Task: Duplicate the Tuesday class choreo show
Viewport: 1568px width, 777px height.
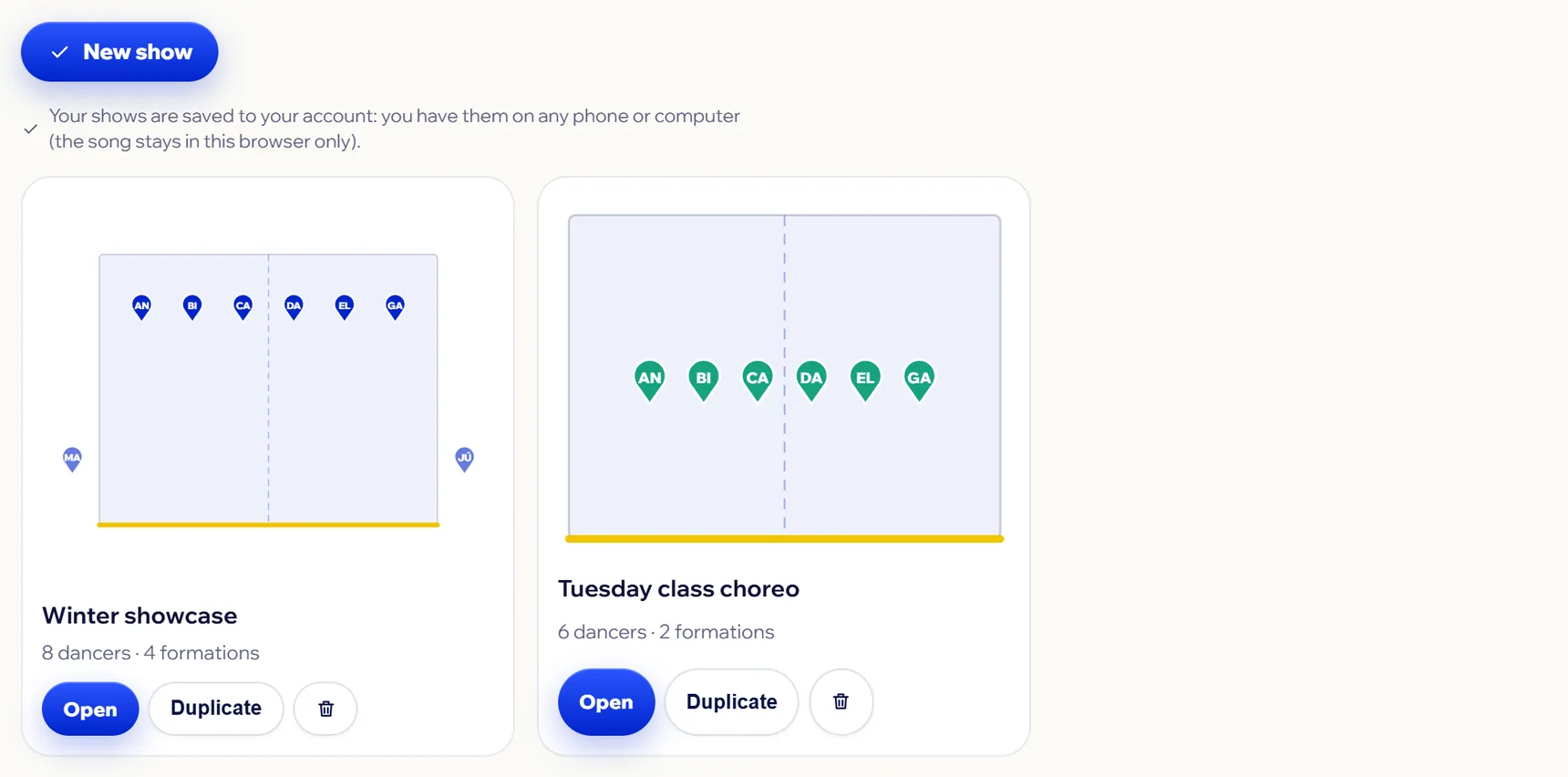Action: point(731,702)
